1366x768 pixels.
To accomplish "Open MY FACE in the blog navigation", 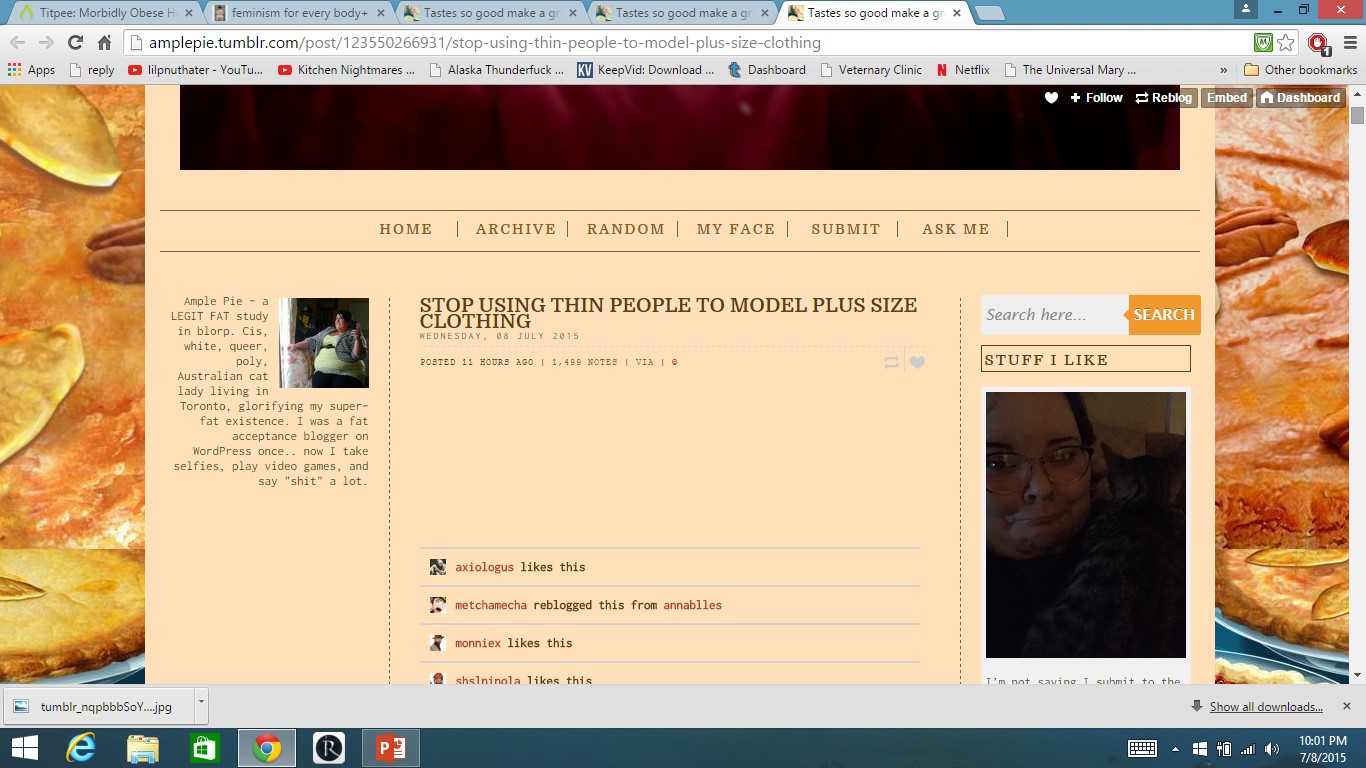I will point(736,229).
